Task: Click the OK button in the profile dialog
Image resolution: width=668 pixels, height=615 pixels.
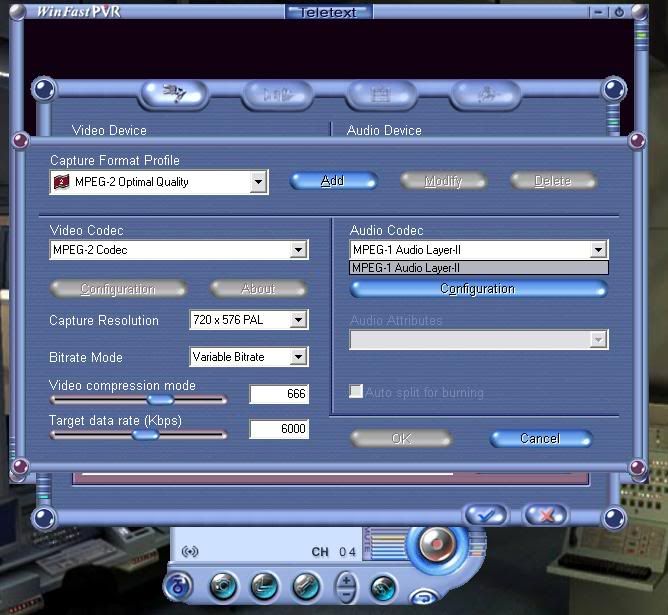Action: 400,439
